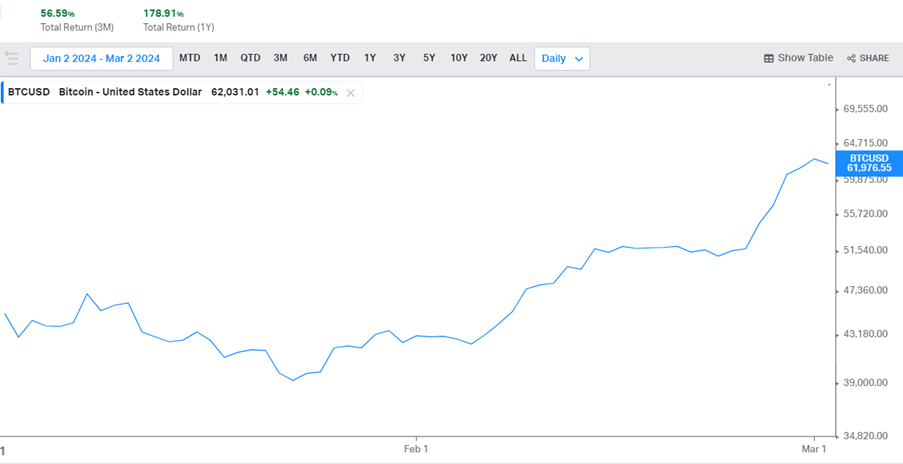Set chart range to 6M
903x464 pixels.
coord(310,58)
